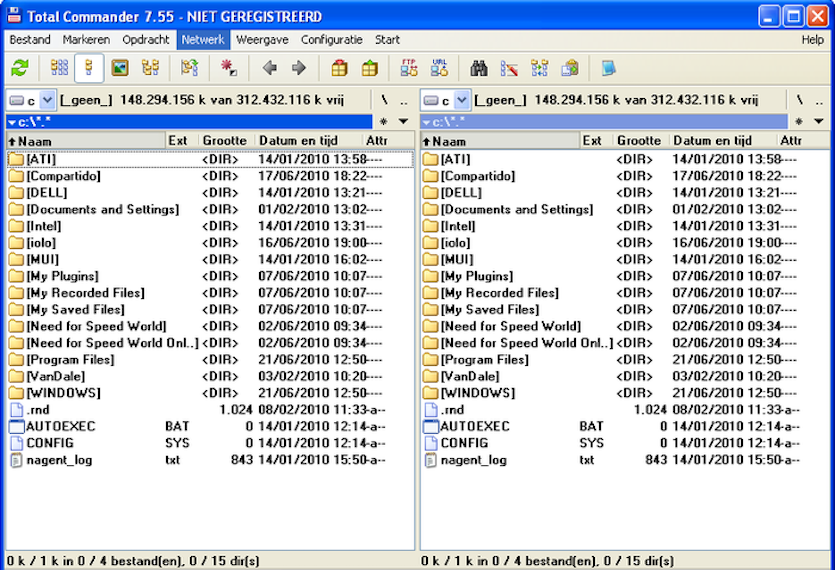
Task: Go forward with the right arrow icon
Action: [299, 68]
